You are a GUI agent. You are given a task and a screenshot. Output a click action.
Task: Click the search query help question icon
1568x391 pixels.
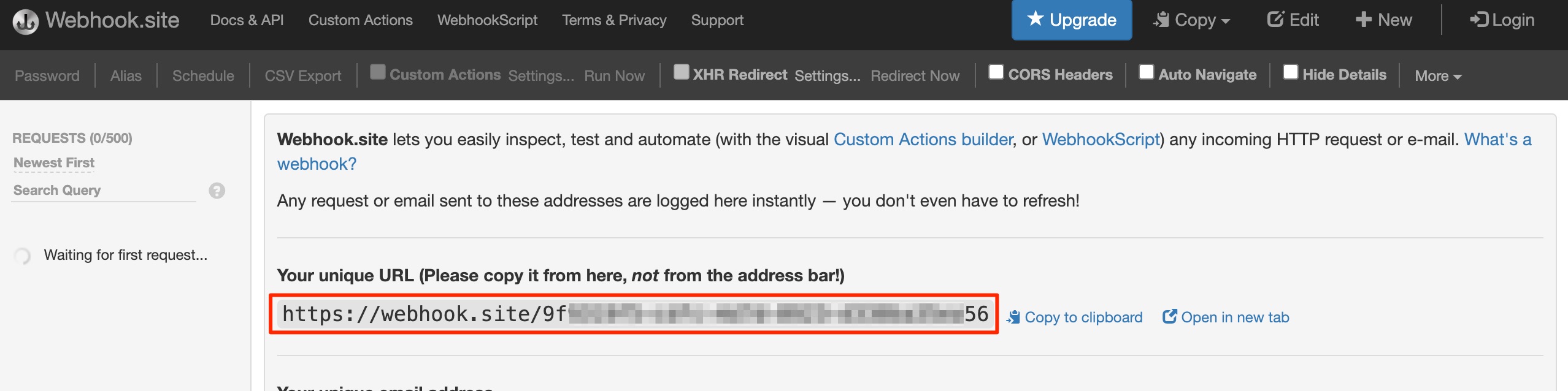tap(217, 191)
